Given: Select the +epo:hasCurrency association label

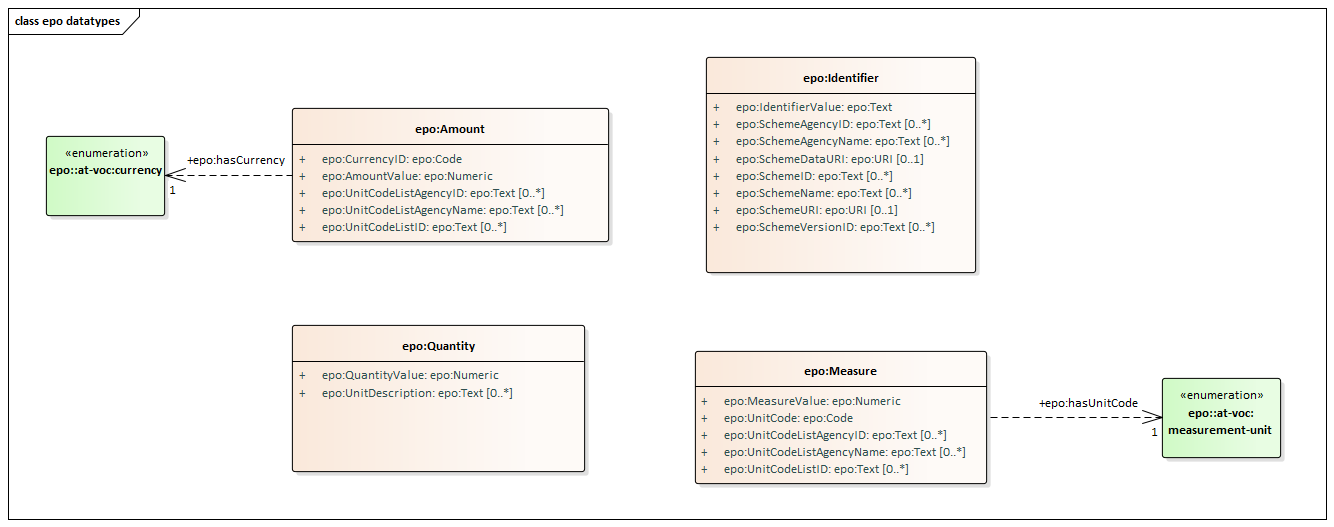Looking at the screenshot, I should point(236,160).
